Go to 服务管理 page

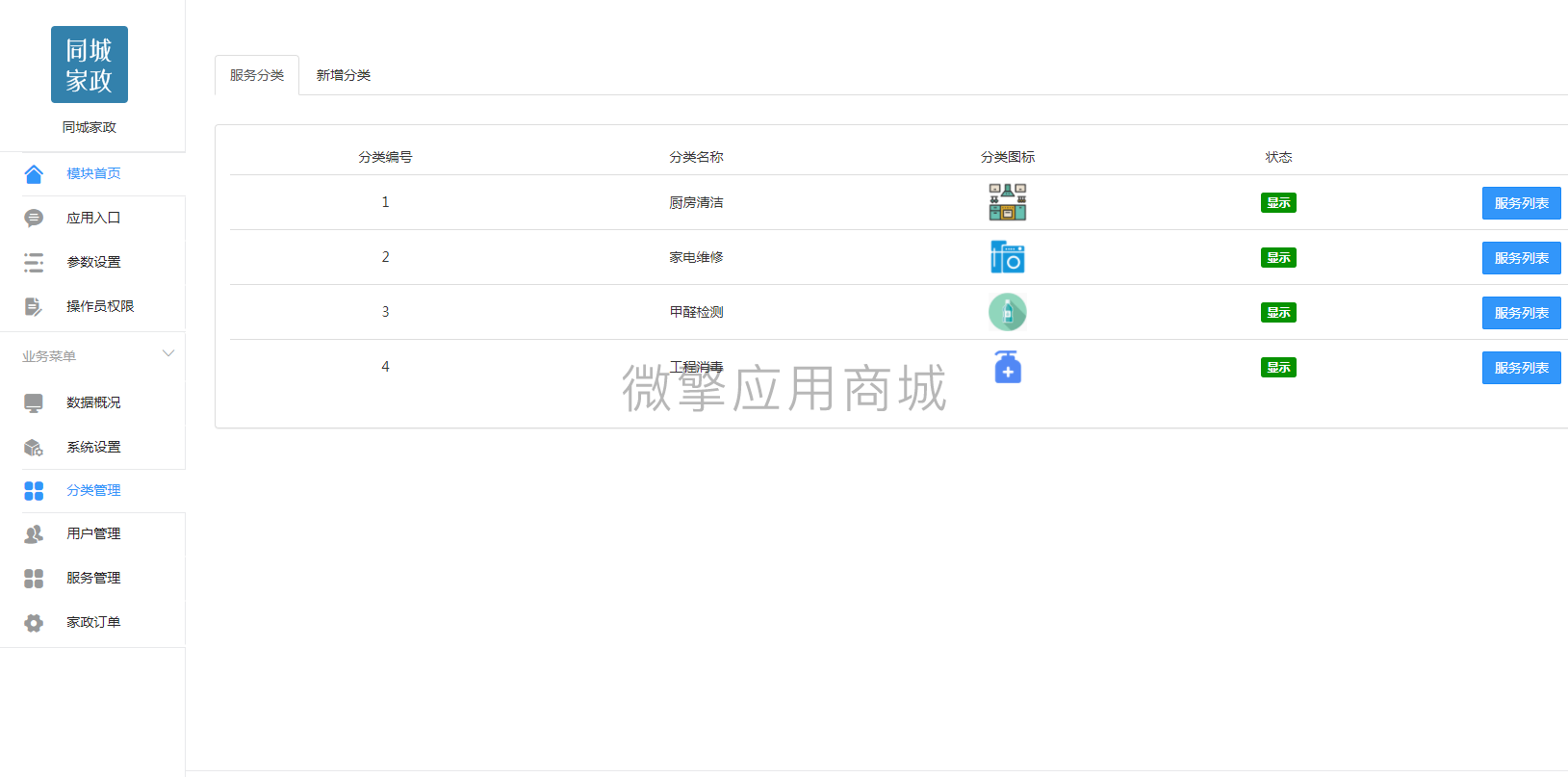(x=93, y=578)
